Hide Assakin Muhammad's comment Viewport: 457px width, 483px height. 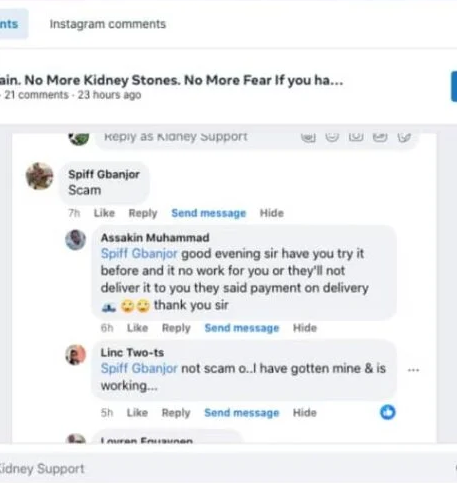pyautogui.click(x=305, y=328)
